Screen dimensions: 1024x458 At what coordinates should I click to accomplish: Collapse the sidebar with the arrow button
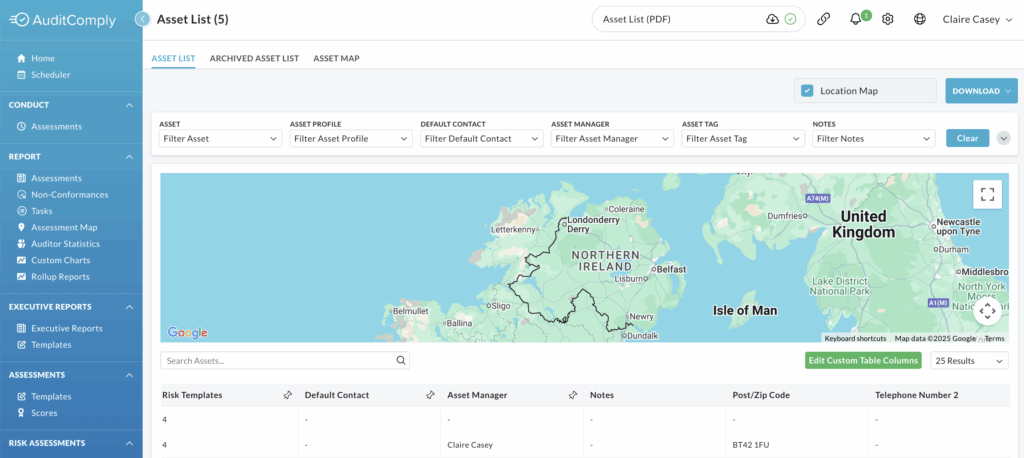pyautogui.click(x=143, y=19)
